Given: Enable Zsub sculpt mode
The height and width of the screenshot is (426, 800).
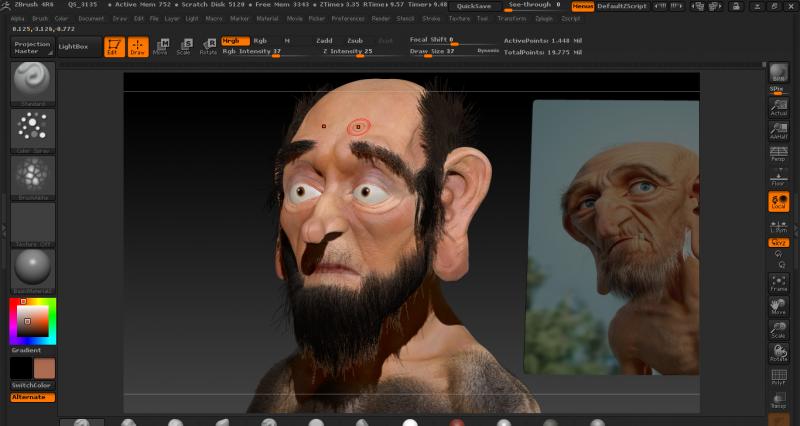Looking at the screenshot, I should [x=355, y=41].
